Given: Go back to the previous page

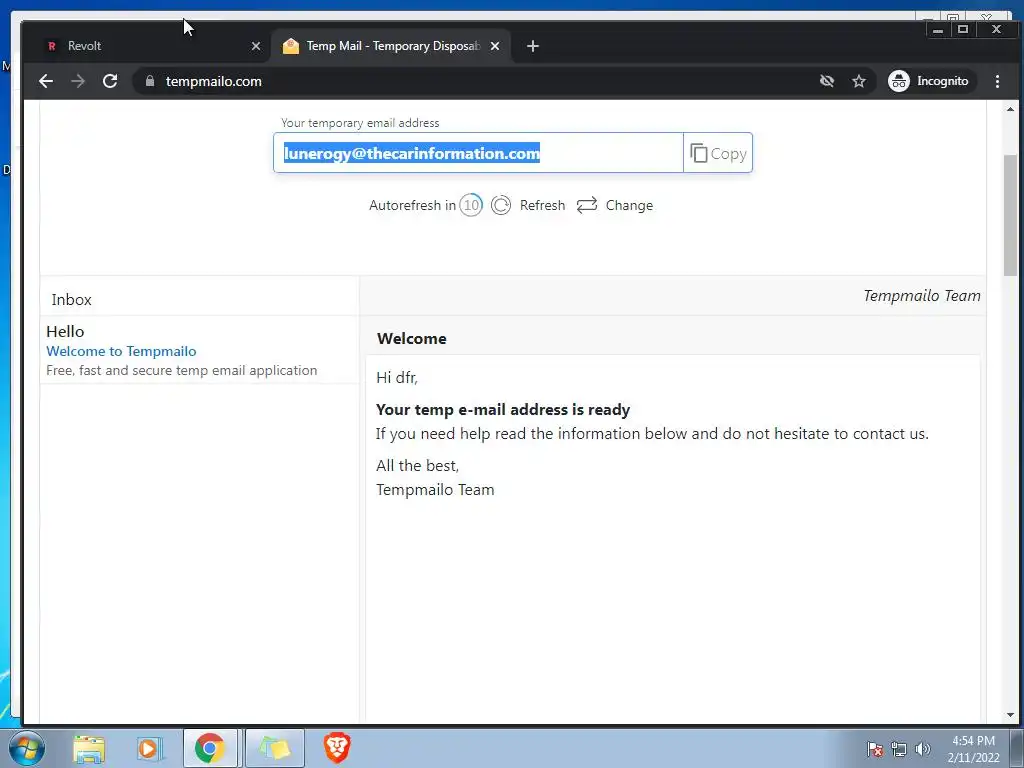Looking at the screenshot, I should 46,81.
